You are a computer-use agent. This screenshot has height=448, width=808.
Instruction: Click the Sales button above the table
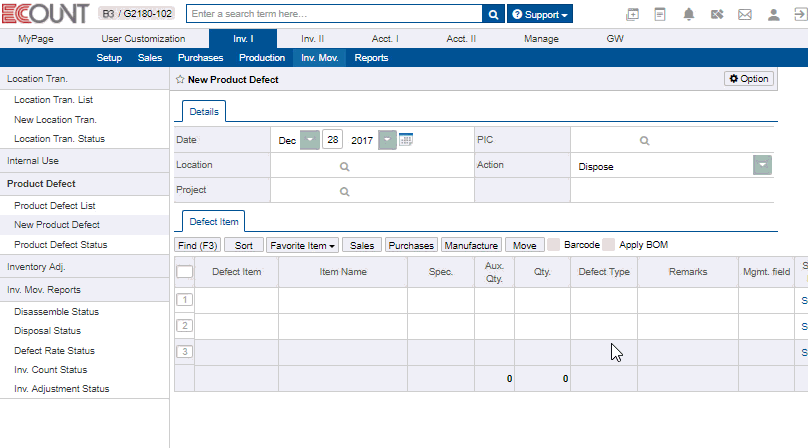[x=362, y=245]
